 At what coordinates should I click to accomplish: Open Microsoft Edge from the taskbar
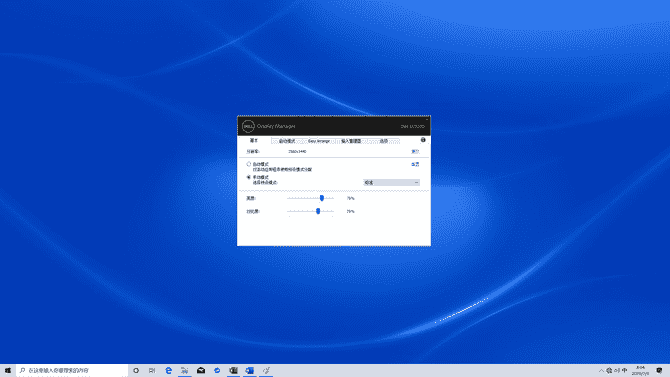[x=168, y=371]
